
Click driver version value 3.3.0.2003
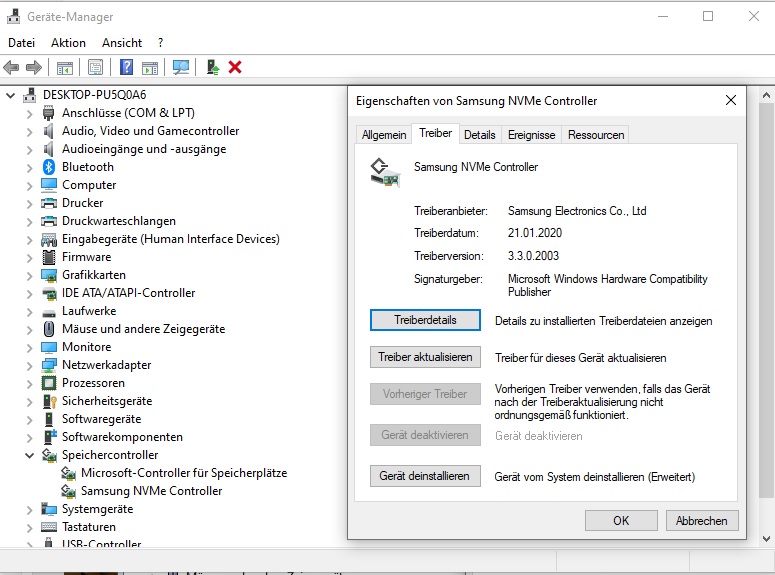point(533,256)
